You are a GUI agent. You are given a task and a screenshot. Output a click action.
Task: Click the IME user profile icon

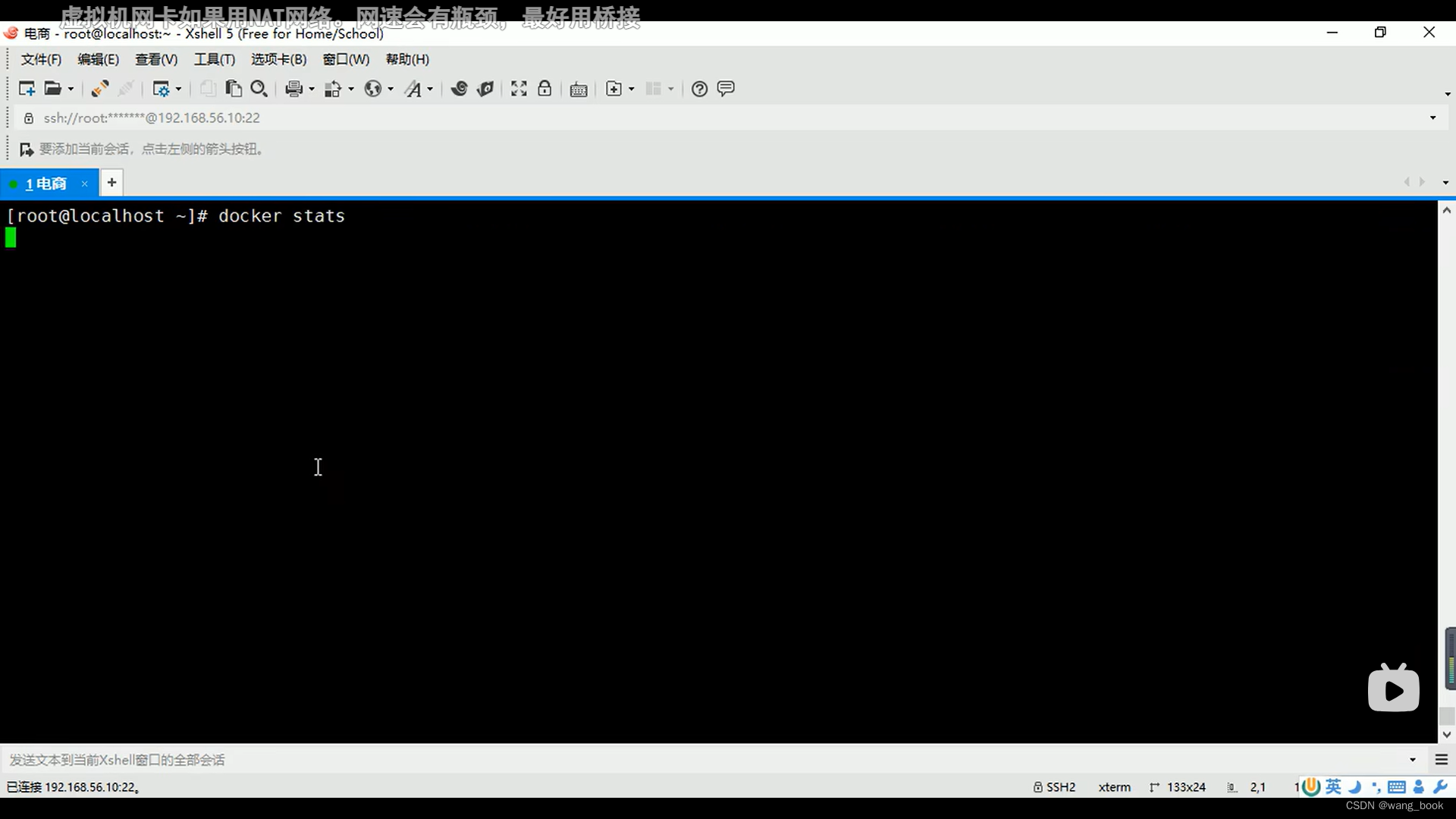point(1419,787)
